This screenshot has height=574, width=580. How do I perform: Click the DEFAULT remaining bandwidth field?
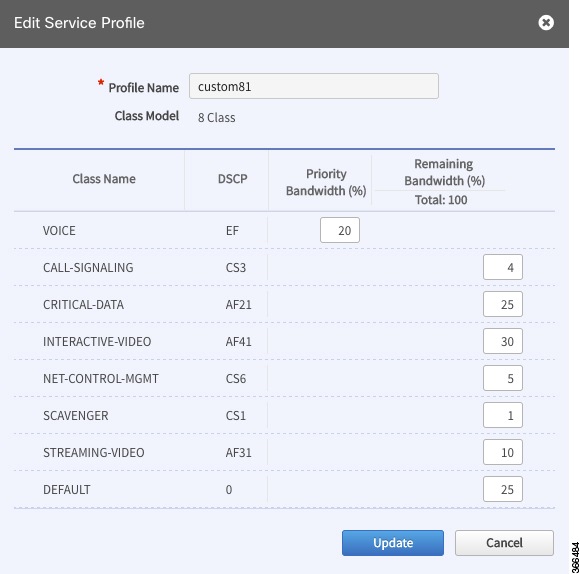(x=503, y=489)
